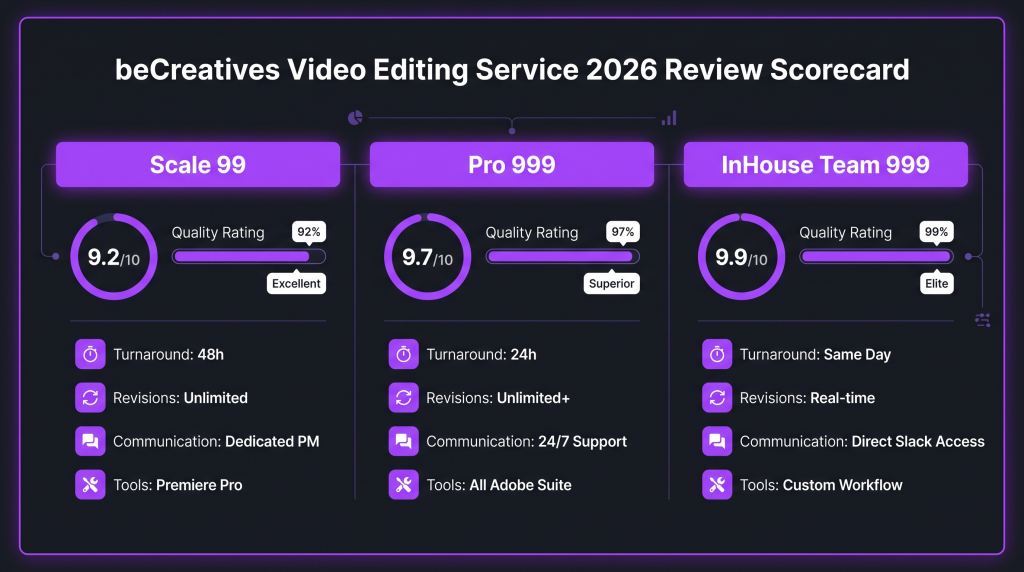The width and height of the screenshot is (1024, 572).
Task: Click the Turnaround: 48h text
Action: coord(168,355)
